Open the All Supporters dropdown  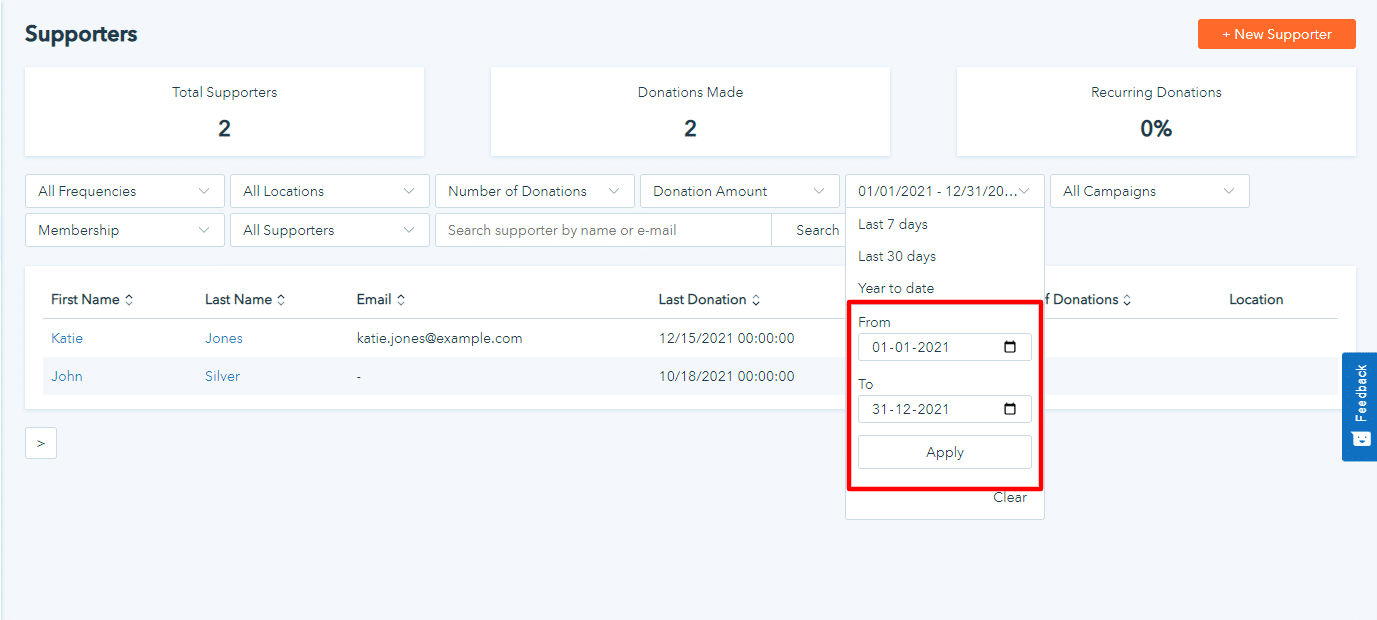tap(329, 229)
